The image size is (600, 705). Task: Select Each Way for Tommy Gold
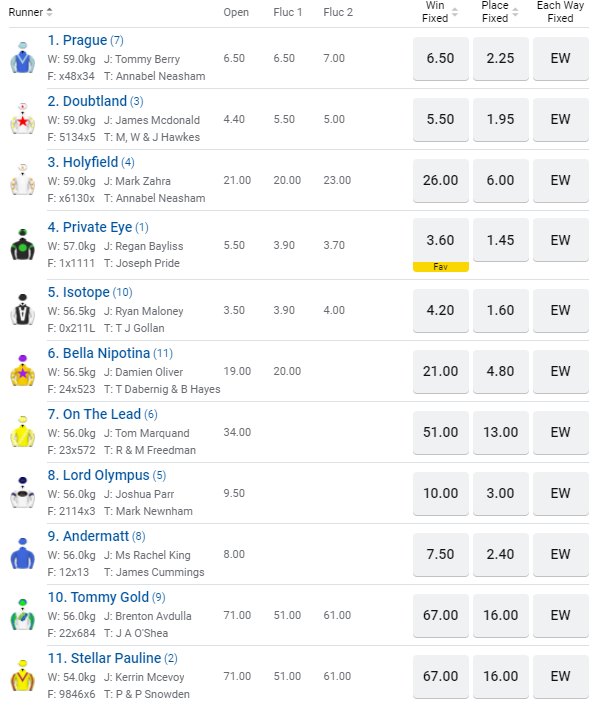(560, 615)
